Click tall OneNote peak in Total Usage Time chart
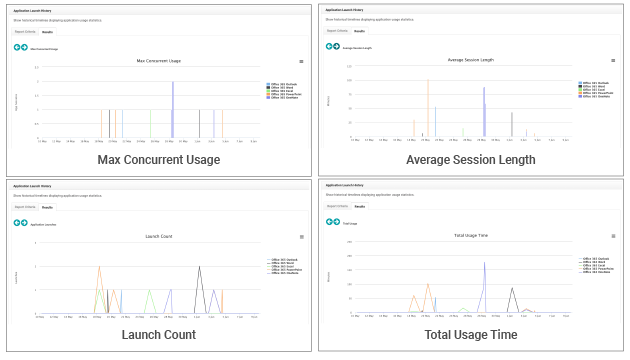This screenshot has width=630, height=360. pyautogui.click(x=485, y=263)
